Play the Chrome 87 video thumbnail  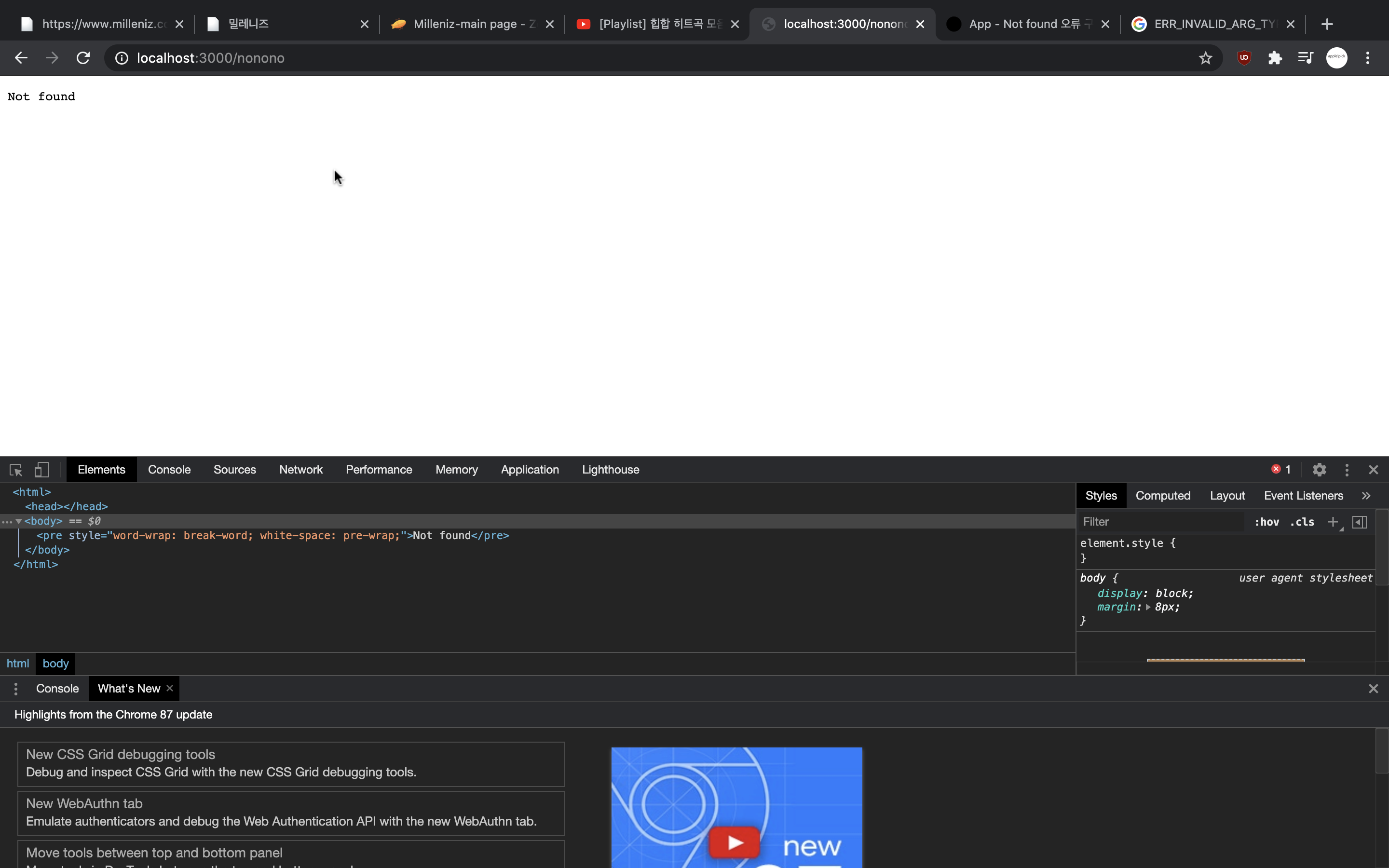click(x=734, y=841)
